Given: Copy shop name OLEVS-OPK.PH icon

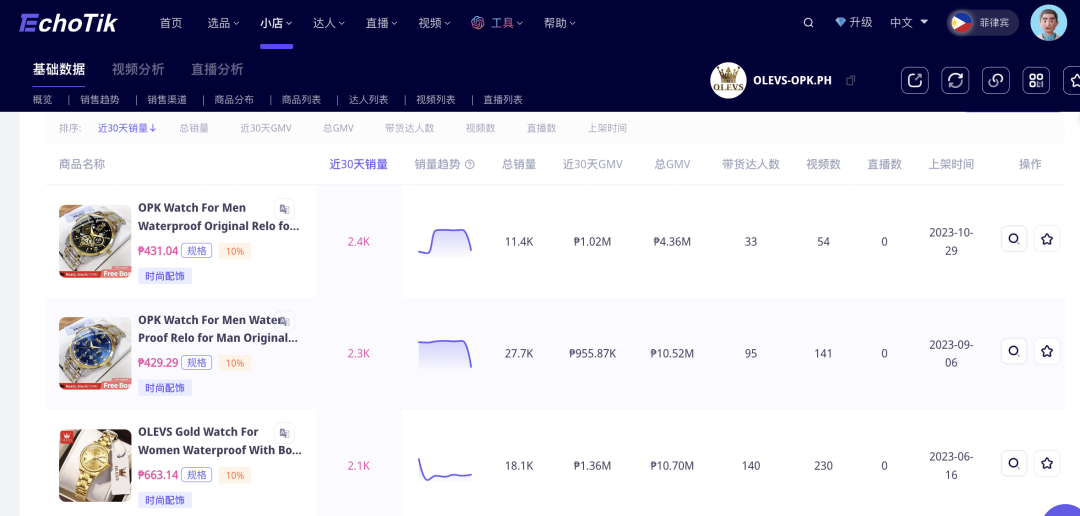Looking at the screenshot, I should click(x=851, y=81).
